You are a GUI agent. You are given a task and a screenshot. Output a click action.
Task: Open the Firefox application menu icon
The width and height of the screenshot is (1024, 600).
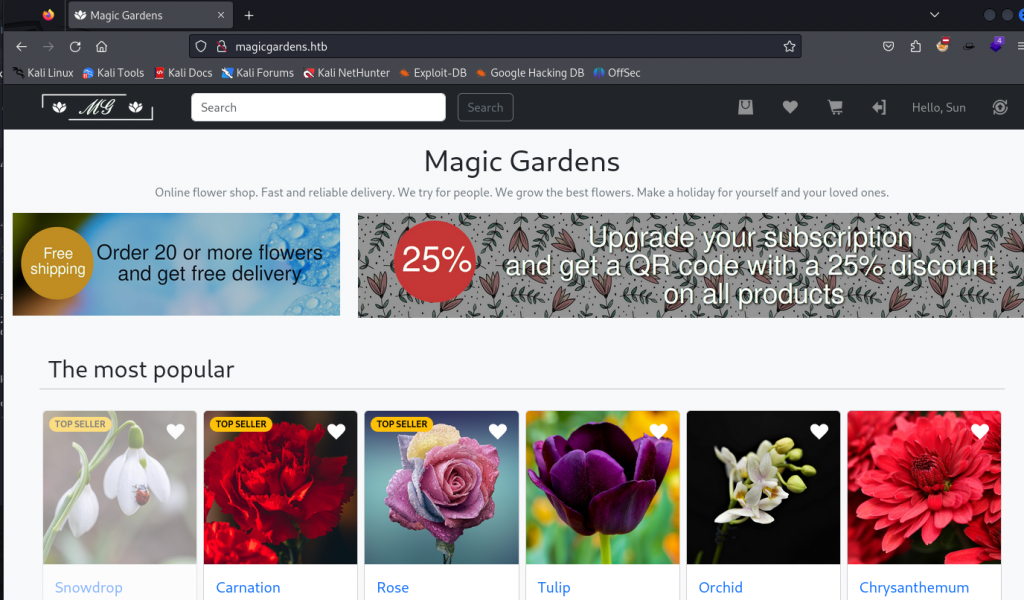[1019, 46]
